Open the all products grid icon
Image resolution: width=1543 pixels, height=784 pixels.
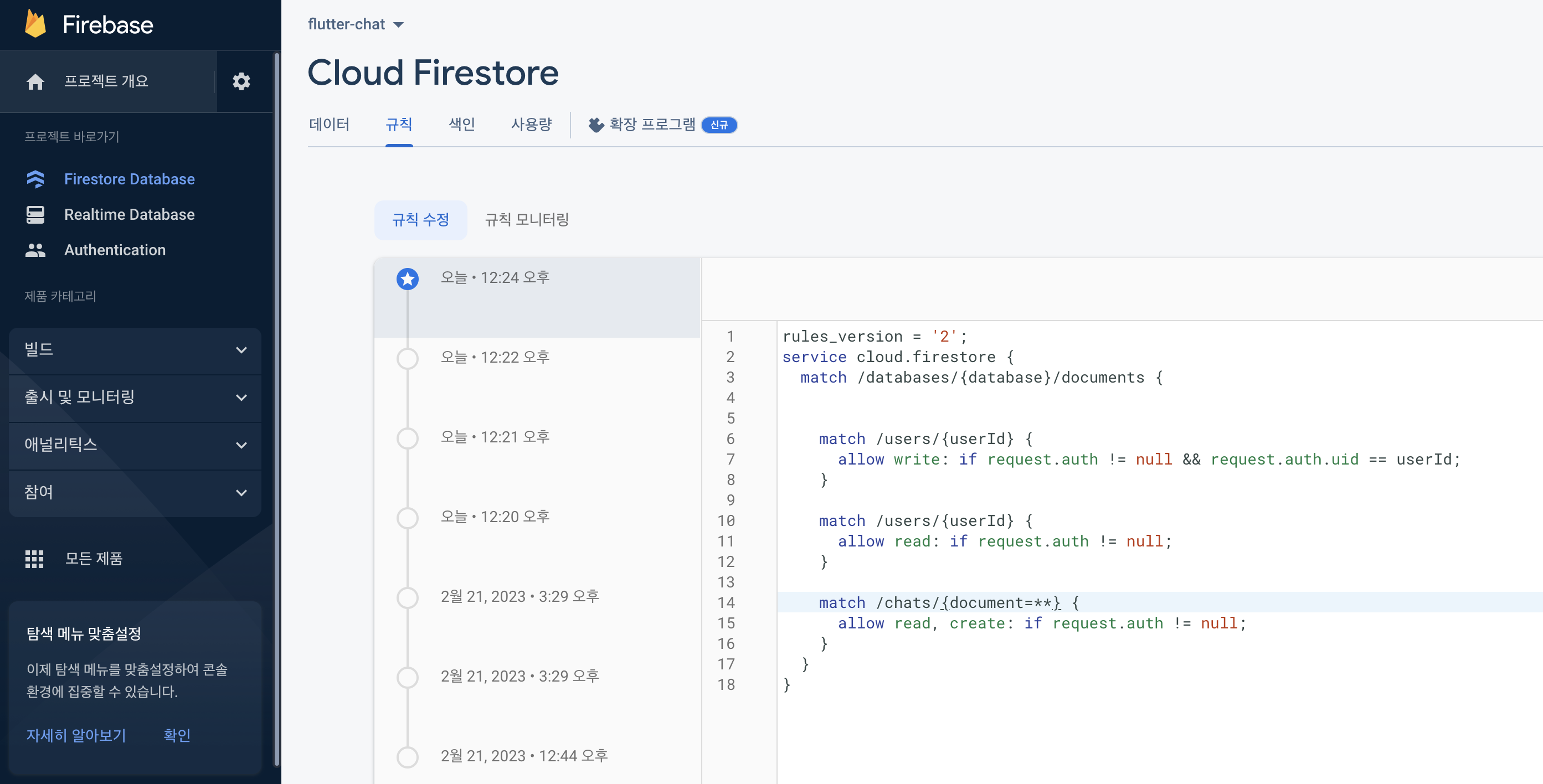[34, 558]
